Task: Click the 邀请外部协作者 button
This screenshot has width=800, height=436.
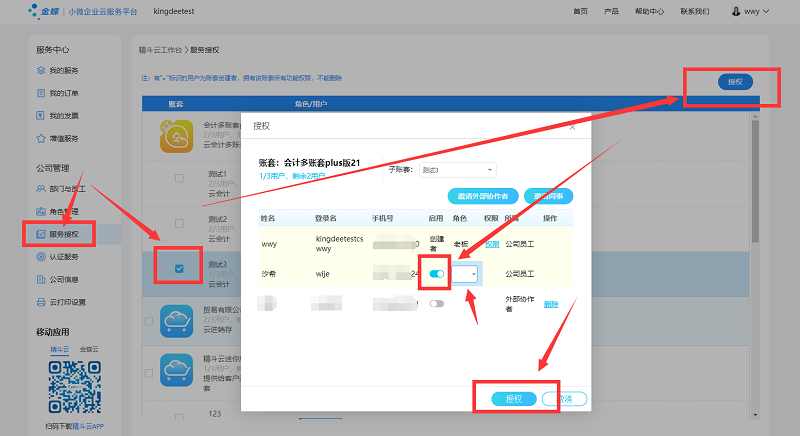Action: pyautogui.click(x=483, y=196)
